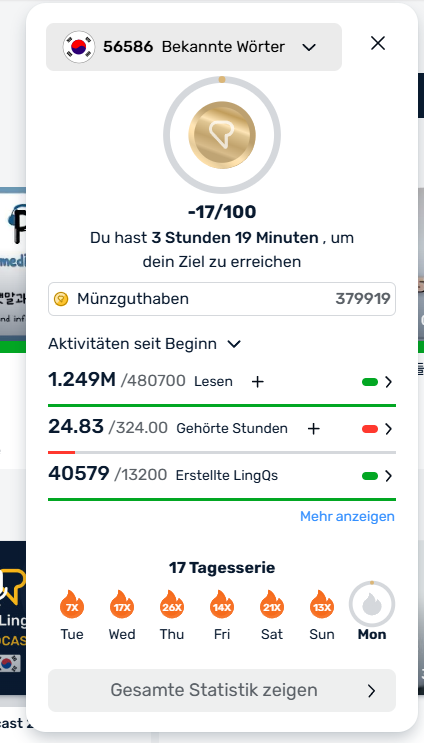
Task: Click the coin icon beside Münzguthaben
Action: tap(61, 299)
